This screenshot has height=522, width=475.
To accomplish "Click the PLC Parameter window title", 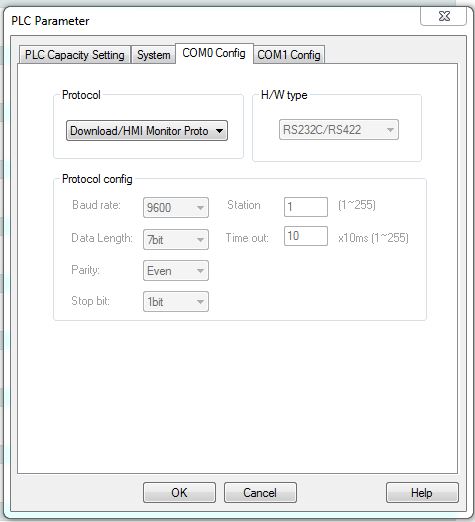I will (x=50, y=21).
